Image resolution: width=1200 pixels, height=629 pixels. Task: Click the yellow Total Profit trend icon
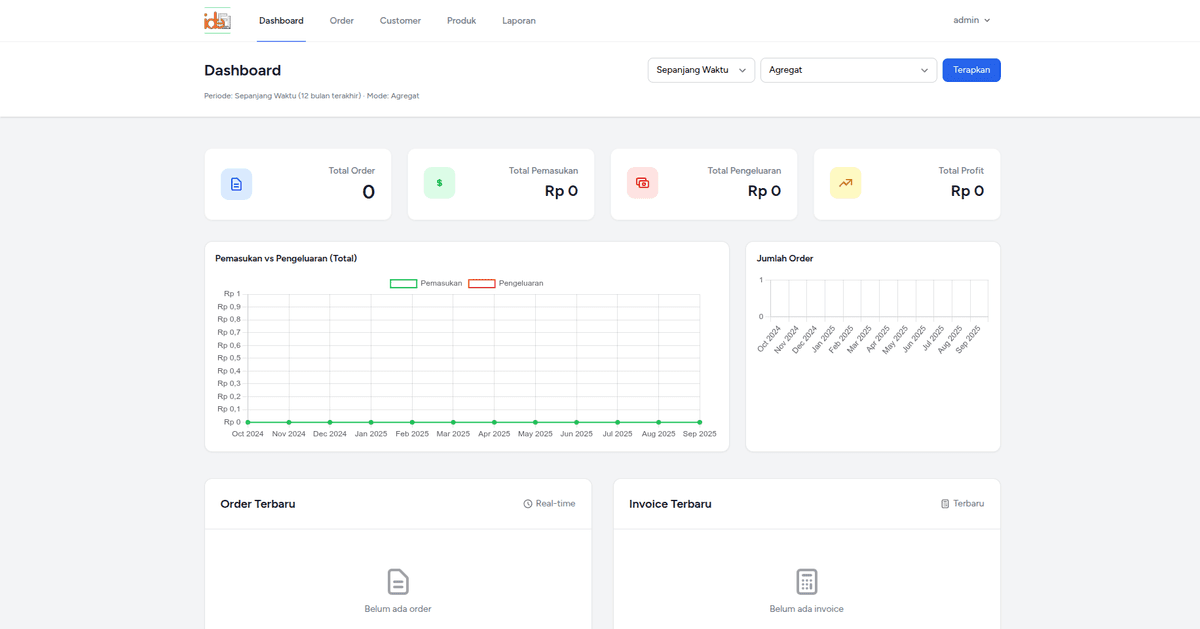coord(845,184)
